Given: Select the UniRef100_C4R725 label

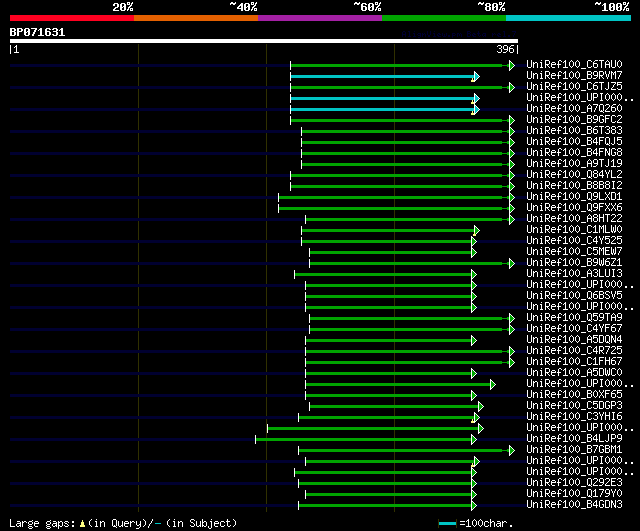Looking at the screenshot, I should [x=574, y=351].
